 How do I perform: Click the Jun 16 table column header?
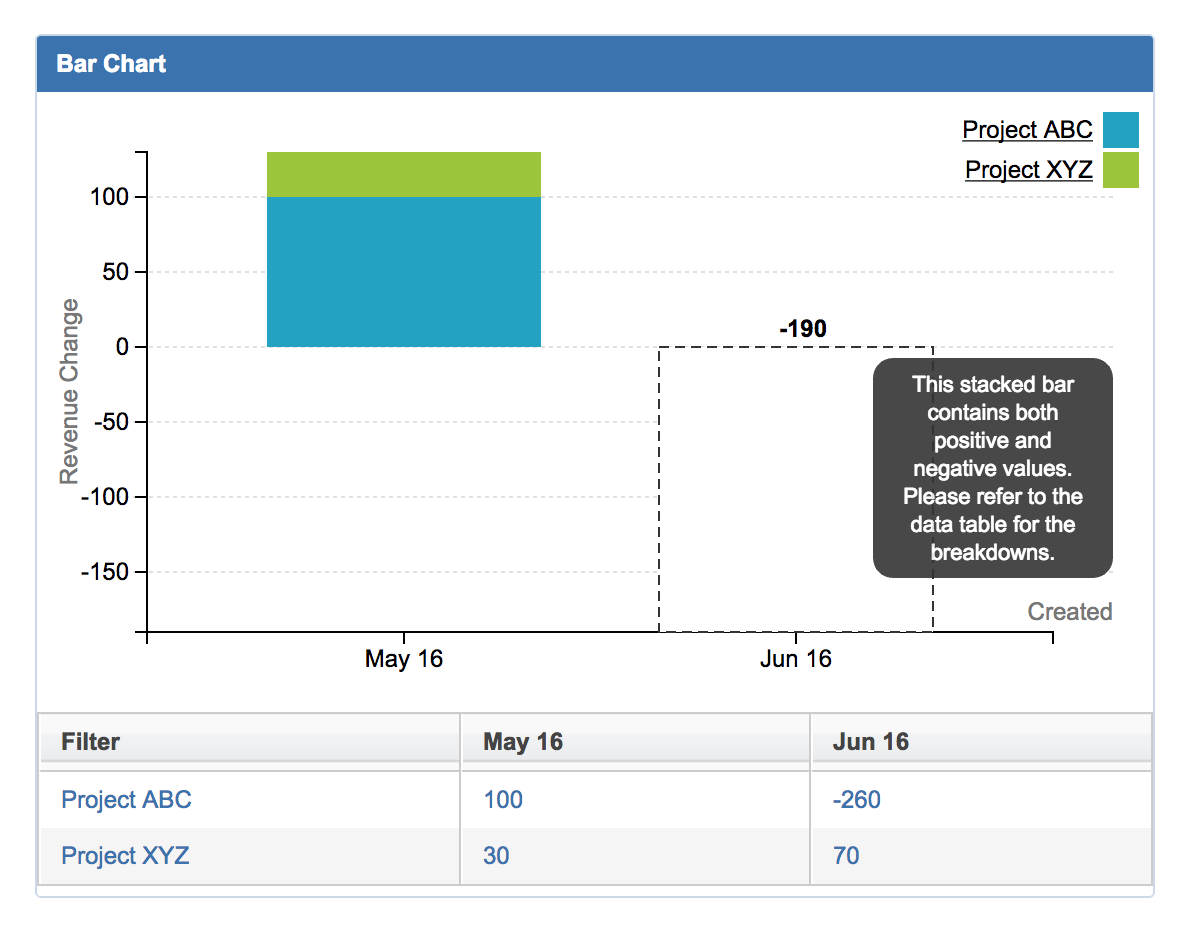[x=870, y=742]
